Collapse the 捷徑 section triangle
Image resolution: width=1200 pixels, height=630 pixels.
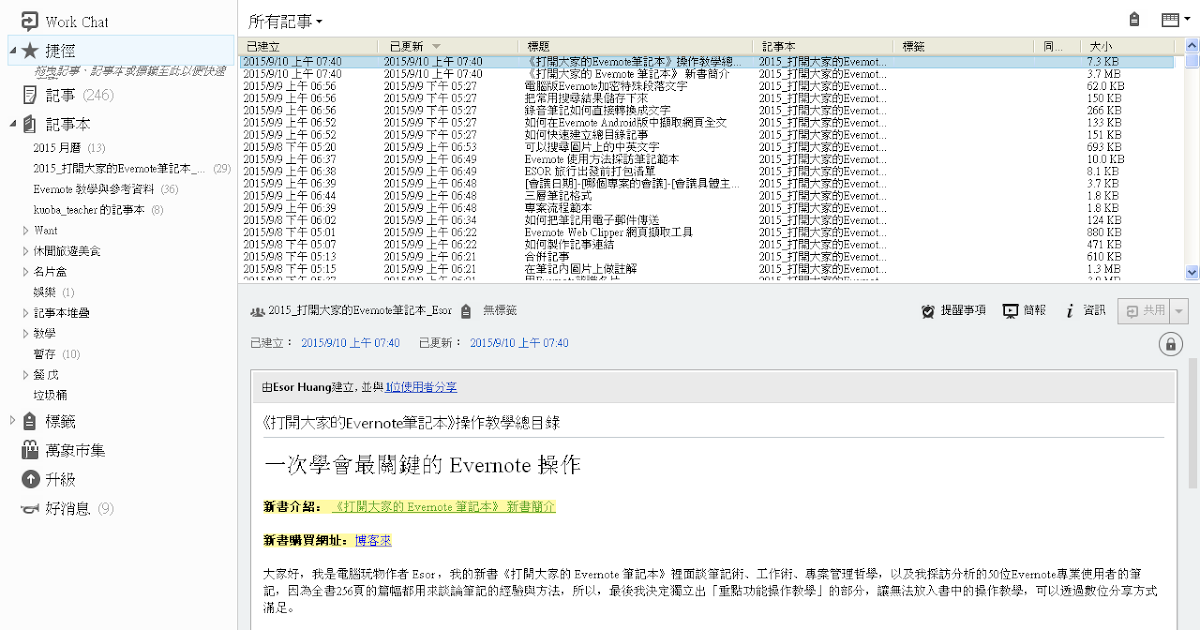[12, 50]
